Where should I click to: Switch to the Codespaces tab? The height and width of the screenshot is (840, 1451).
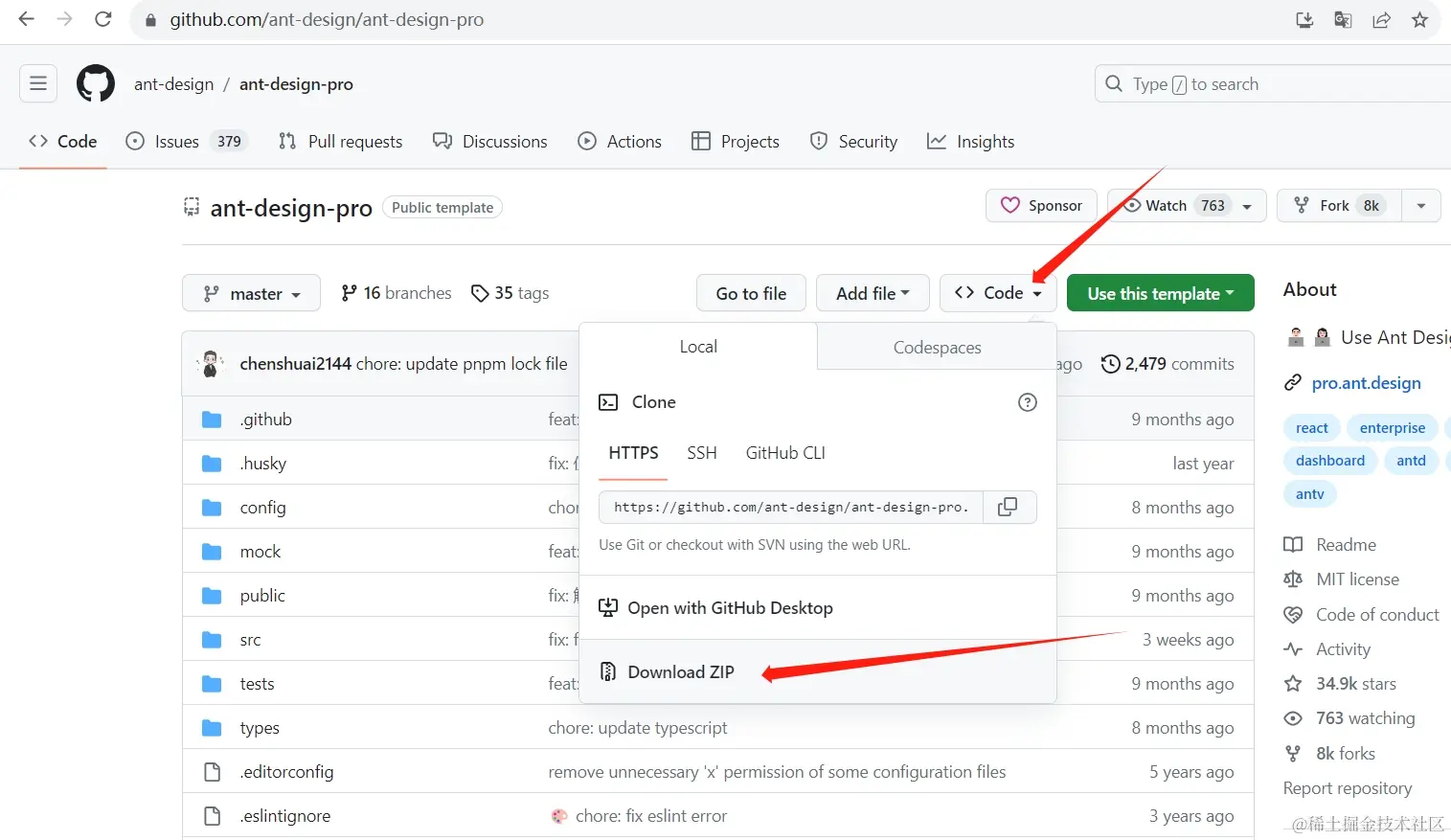click(937, 347)
